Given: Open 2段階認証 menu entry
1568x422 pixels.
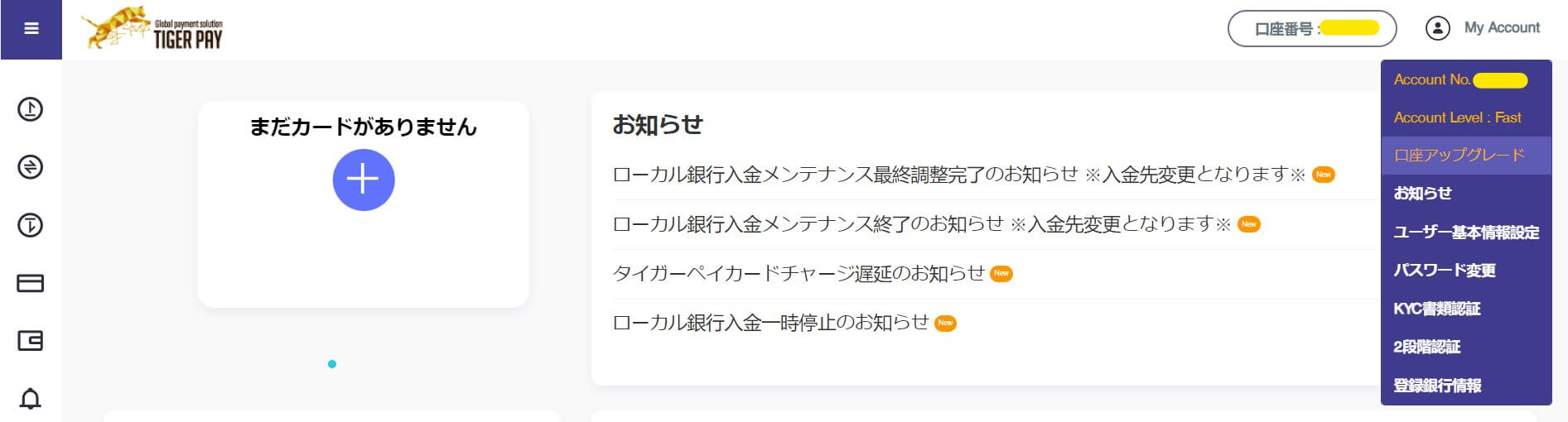Looking at the screenshot, I should tap(1426, 347).
